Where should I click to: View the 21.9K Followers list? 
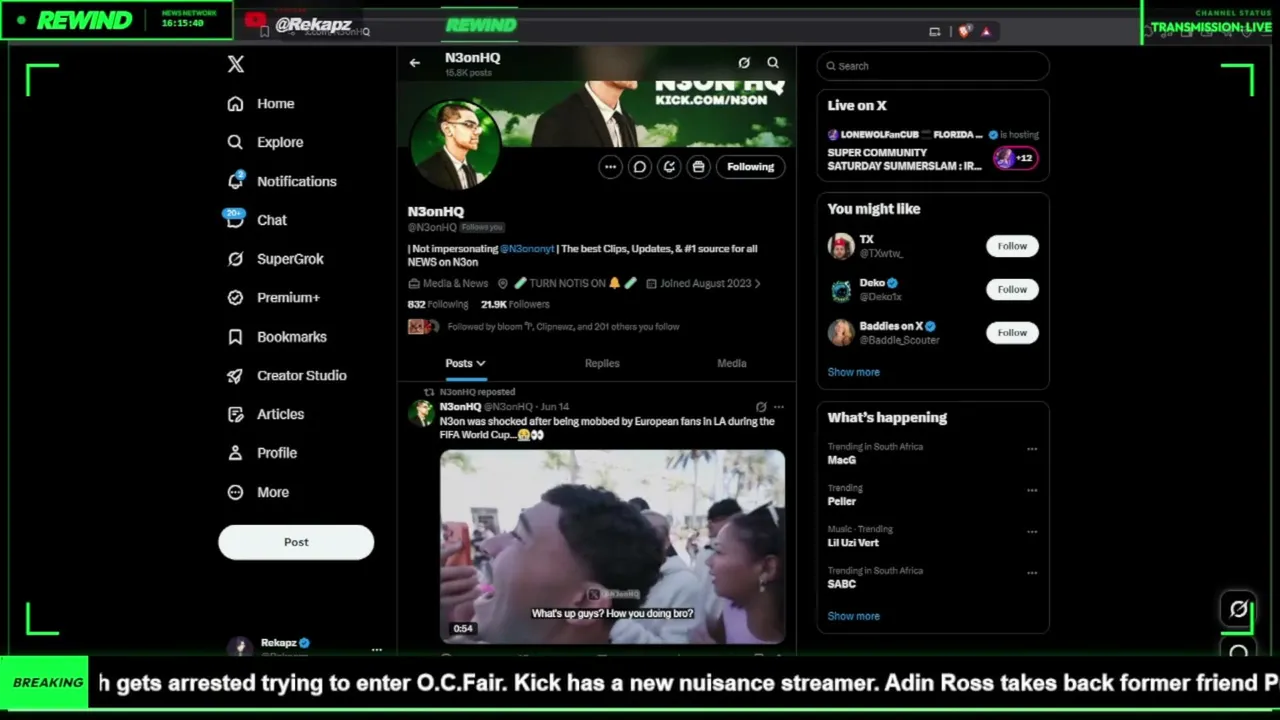(x=515, y=304)
